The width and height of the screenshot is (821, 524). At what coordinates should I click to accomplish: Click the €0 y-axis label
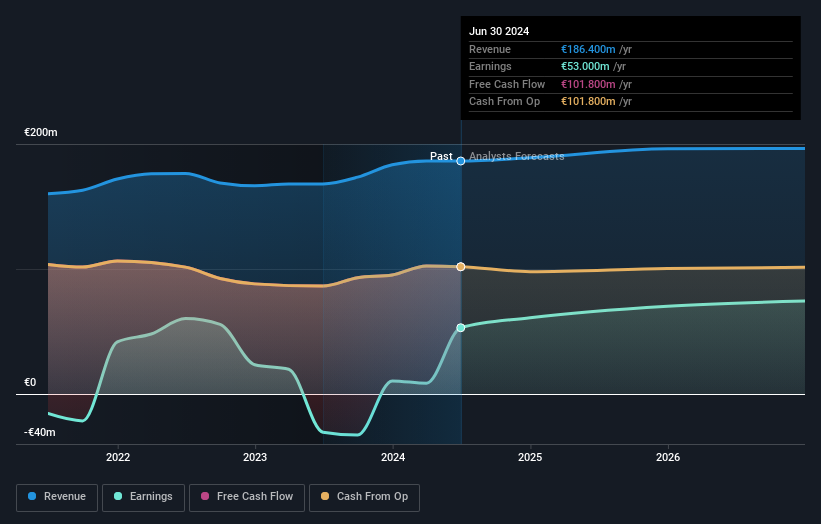pos(30,382)
